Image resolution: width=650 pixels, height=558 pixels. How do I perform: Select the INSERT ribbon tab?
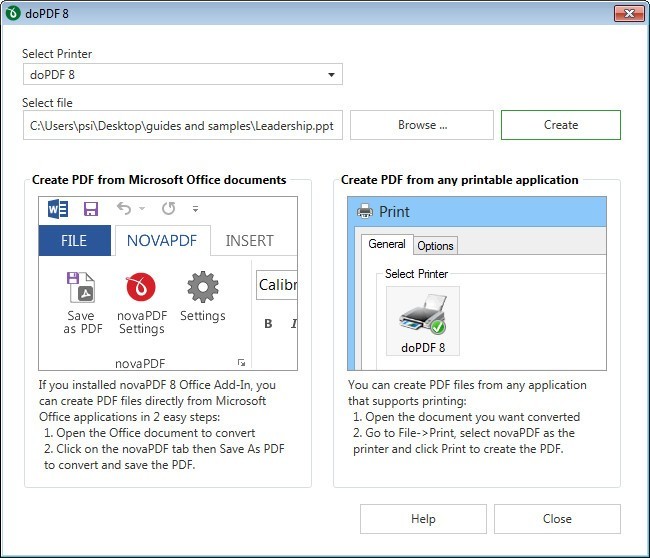click(x=250, y=240)
